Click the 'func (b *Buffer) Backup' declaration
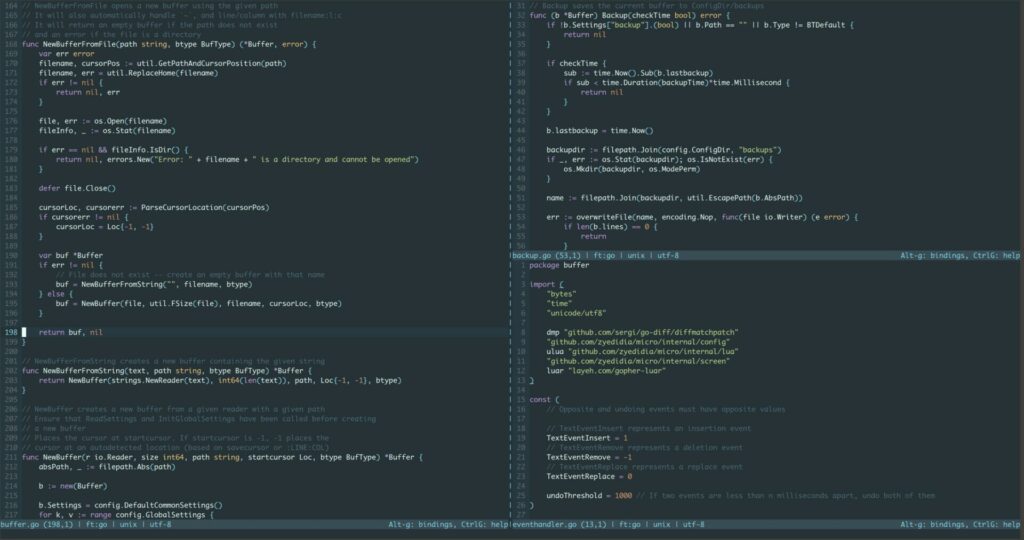This screenshot has height=540, width=1024. [x=630, y=16]
